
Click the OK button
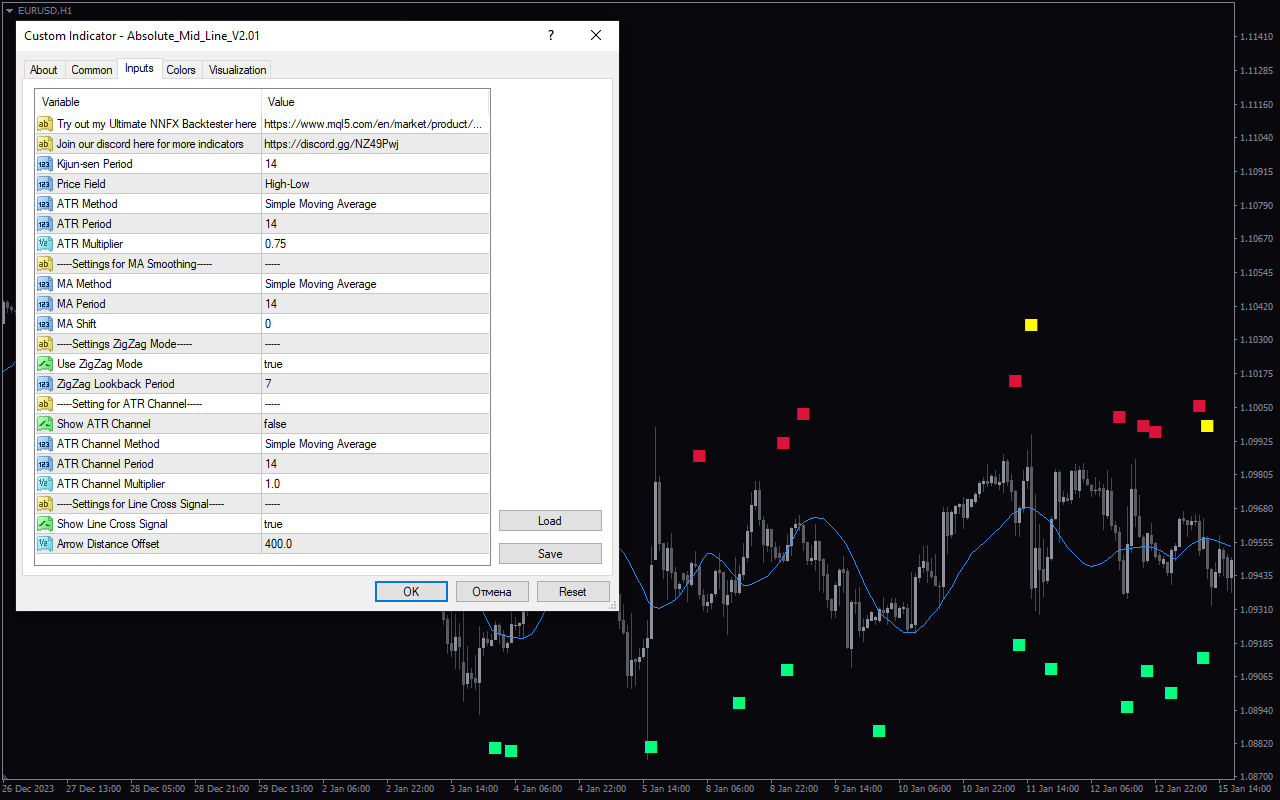pos(411,592)
